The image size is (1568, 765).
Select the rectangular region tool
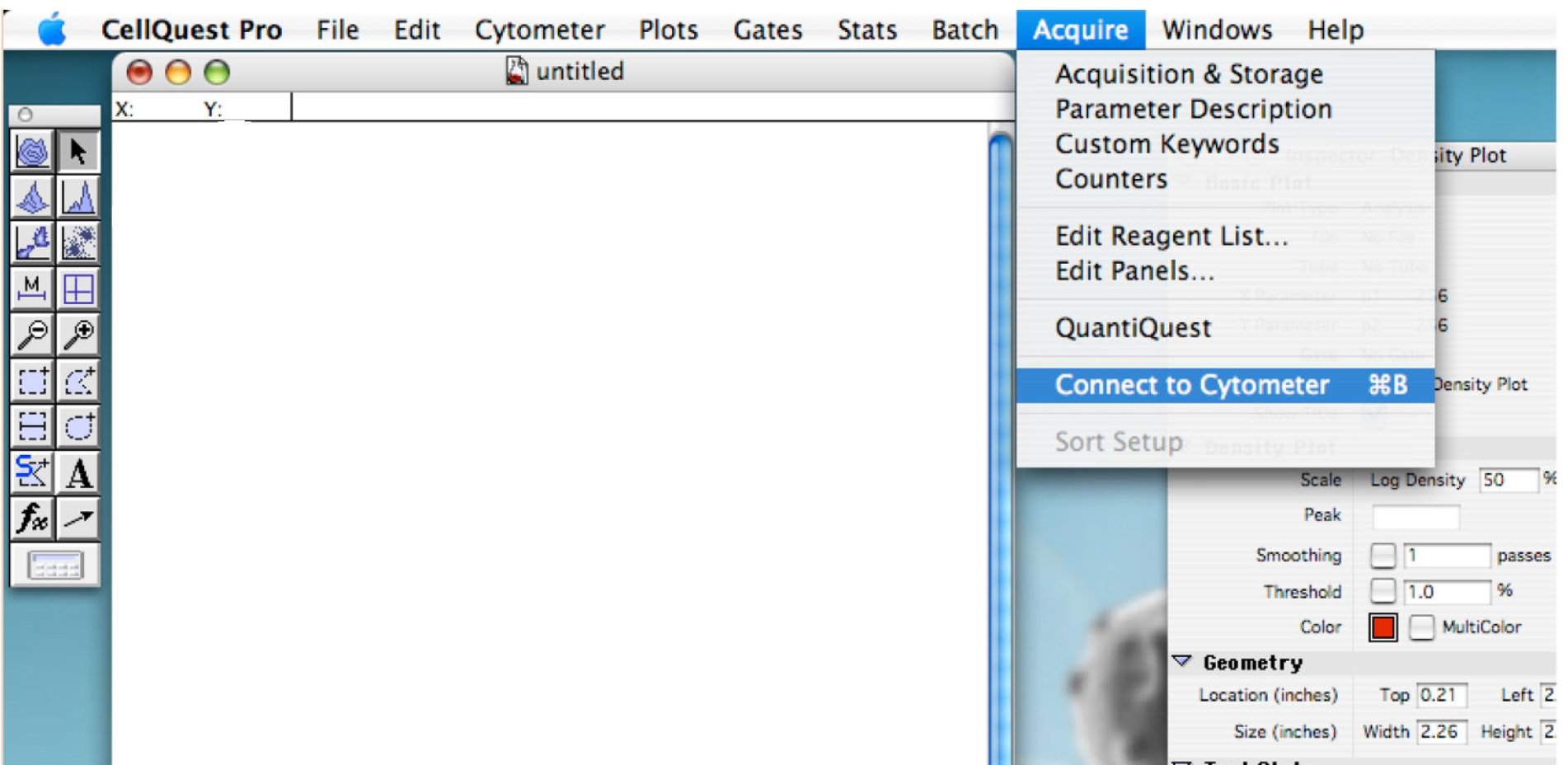point(33,381)
